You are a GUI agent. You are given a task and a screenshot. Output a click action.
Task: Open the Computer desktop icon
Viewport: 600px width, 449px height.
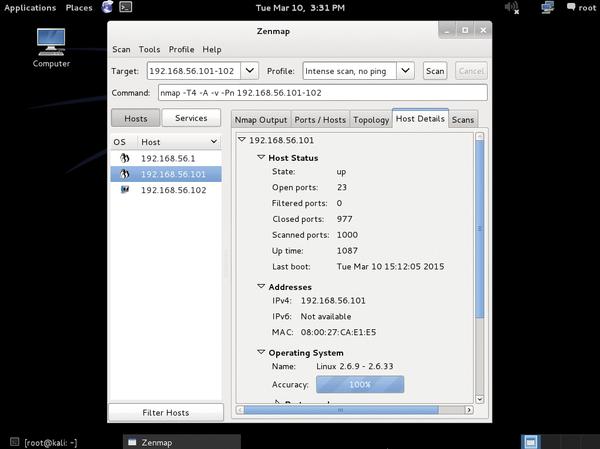51,47
